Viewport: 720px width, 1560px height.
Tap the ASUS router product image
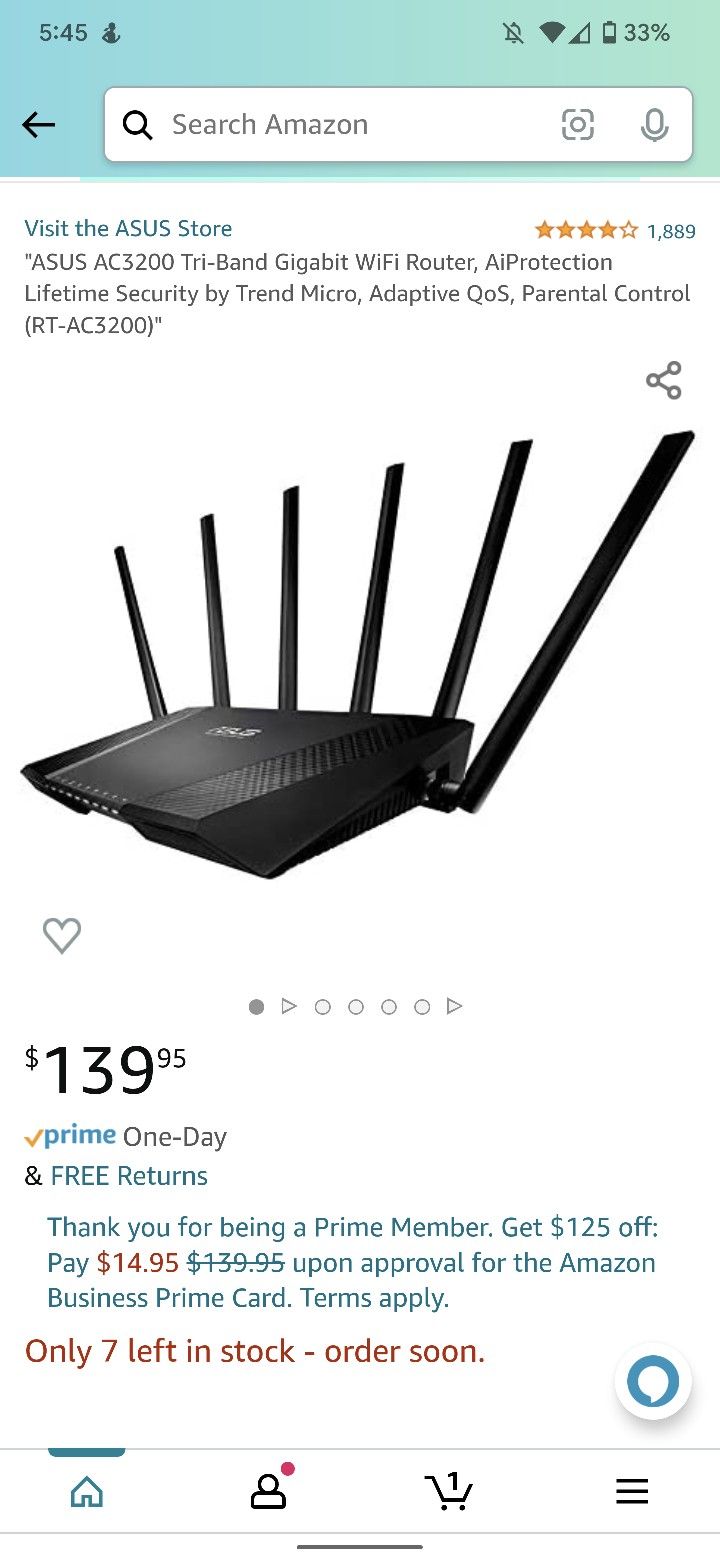pos(358,655)
